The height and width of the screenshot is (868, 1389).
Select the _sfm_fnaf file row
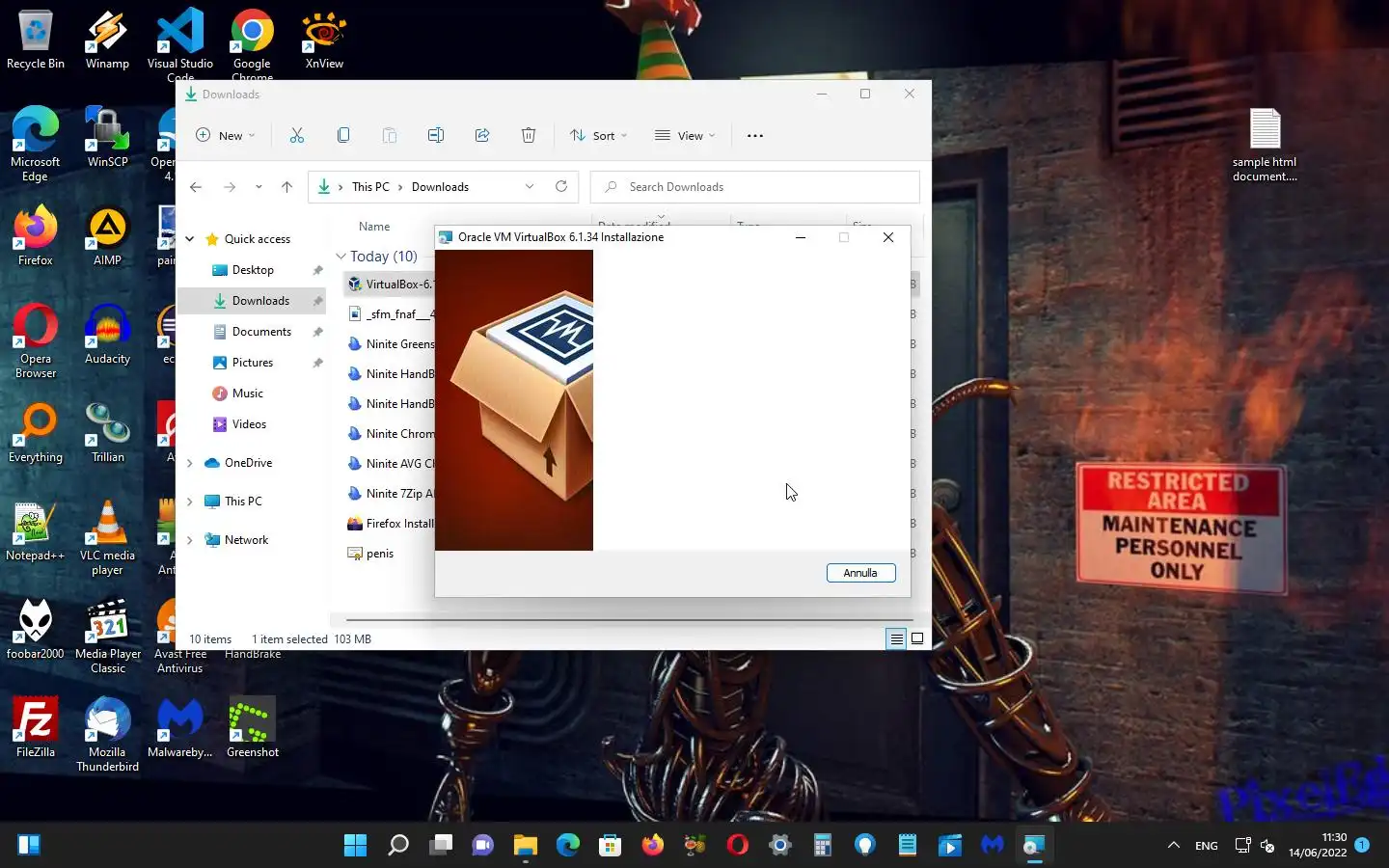(x=390, y=313)
